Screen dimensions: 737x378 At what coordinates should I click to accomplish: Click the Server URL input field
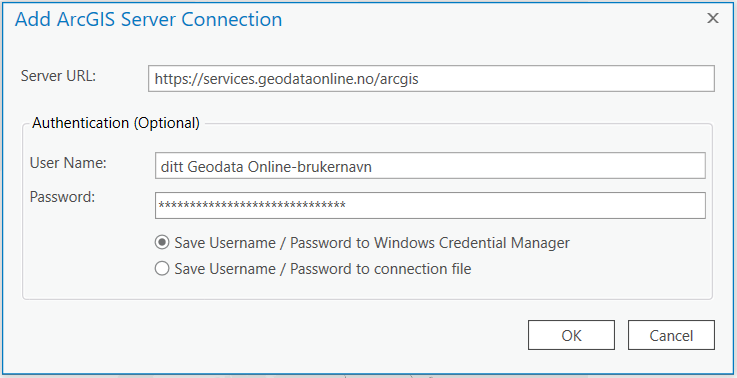coord(431,79)
